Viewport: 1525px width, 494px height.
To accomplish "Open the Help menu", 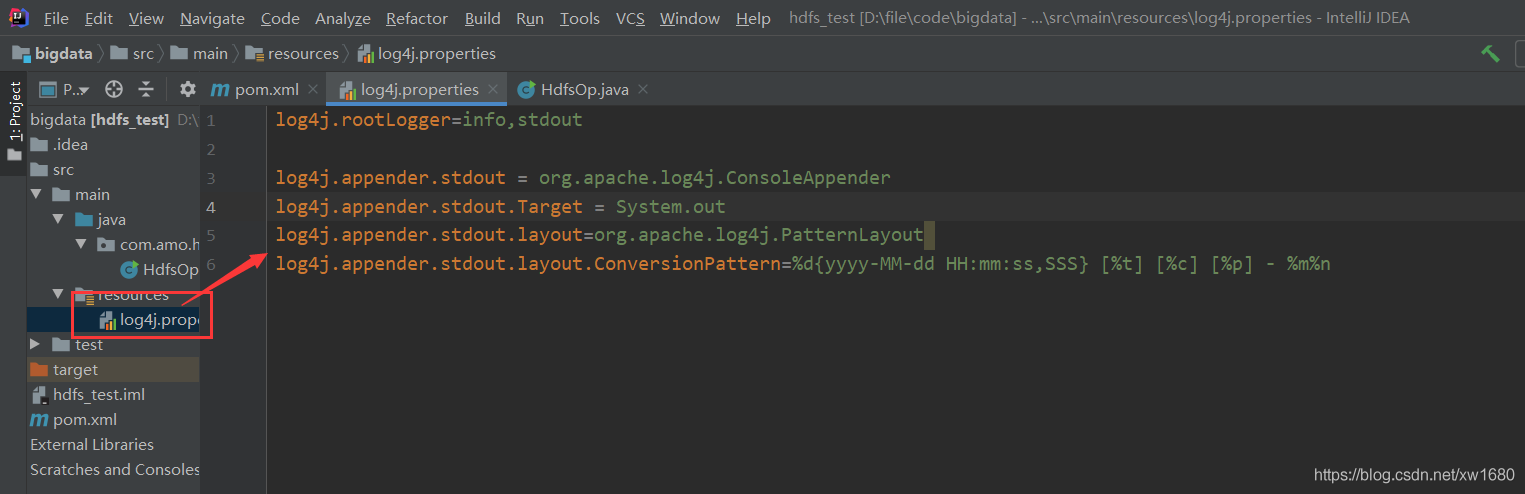I will [x=753, y=18].
